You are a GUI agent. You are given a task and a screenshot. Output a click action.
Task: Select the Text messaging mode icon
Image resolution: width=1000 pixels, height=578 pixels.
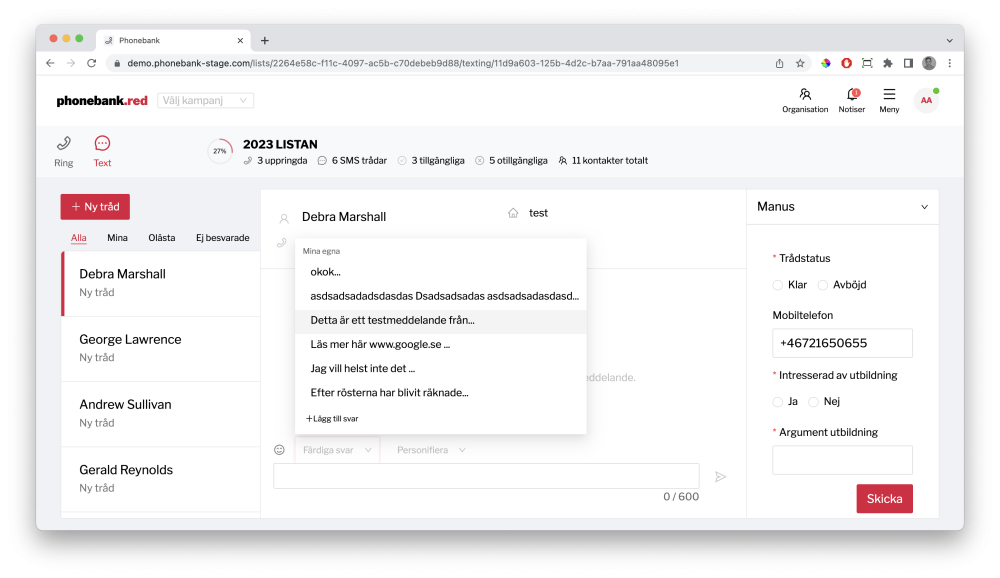click(102, 144)
